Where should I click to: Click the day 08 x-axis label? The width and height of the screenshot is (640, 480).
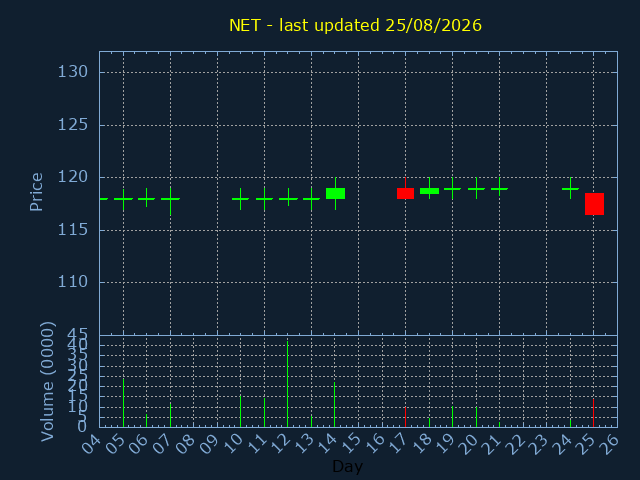click(186, 443)
